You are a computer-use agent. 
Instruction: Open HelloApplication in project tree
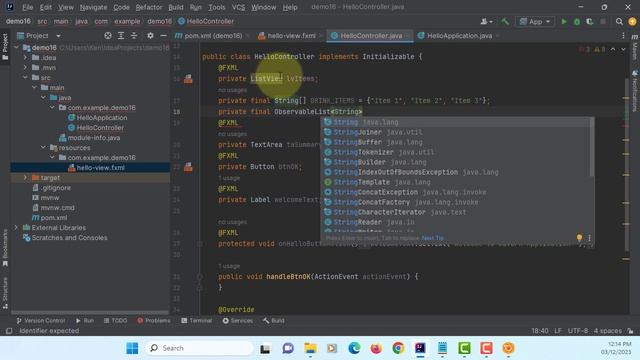(102, 118)
